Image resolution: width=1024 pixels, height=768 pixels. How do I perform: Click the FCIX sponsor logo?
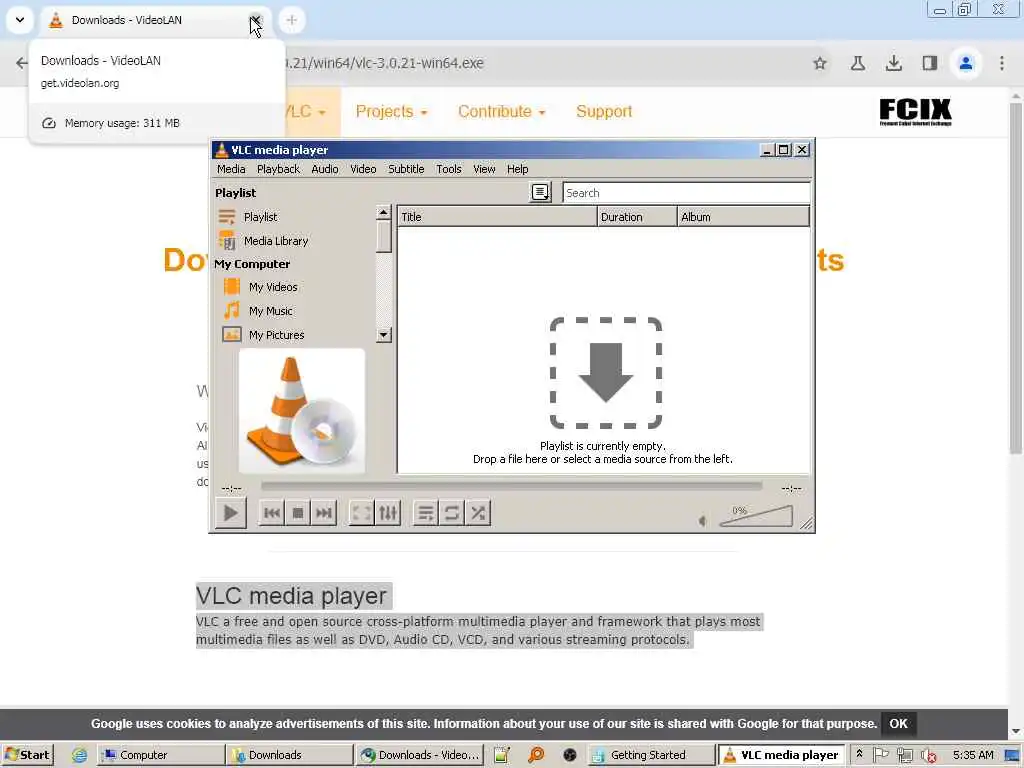(916, 112)
